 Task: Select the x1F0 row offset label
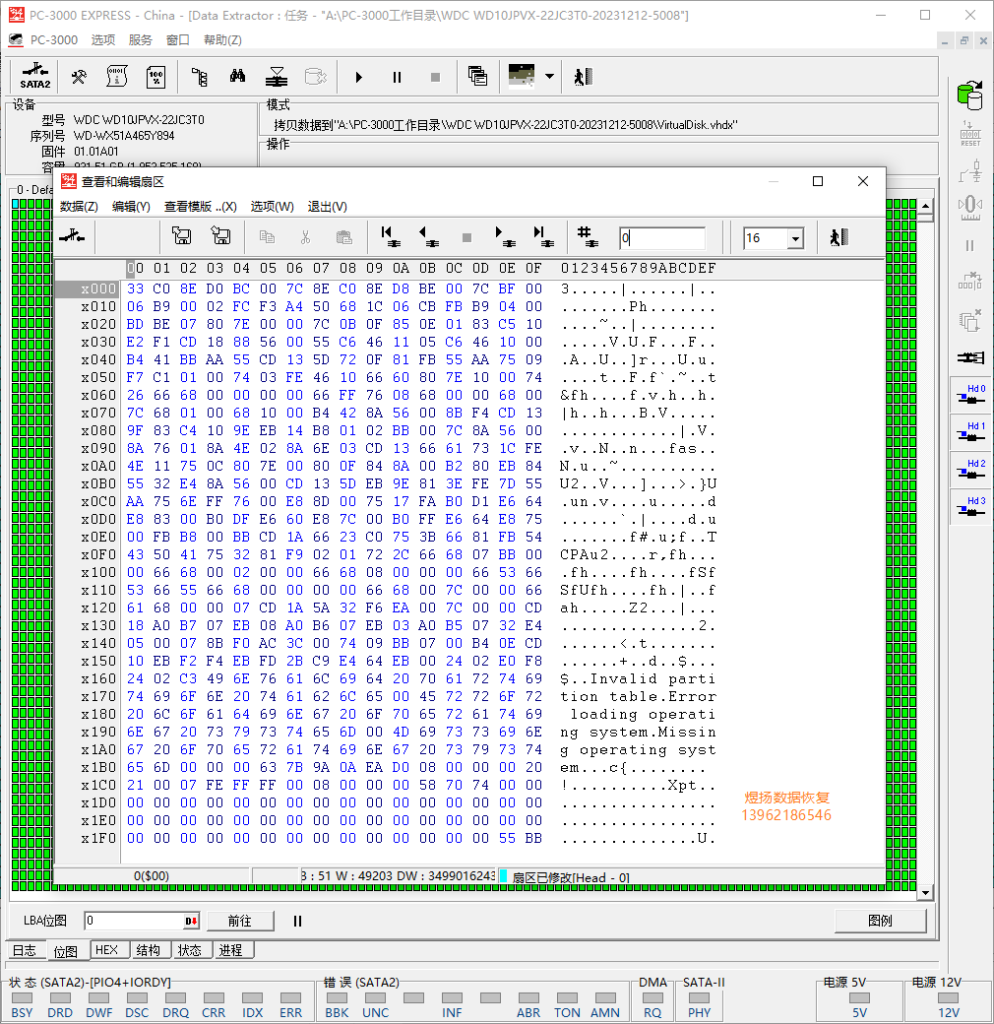tap(98, 839)
